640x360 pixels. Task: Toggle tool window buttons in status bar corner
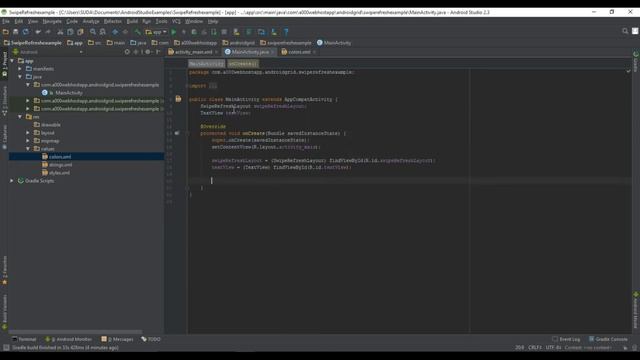[x=6, y=348]
